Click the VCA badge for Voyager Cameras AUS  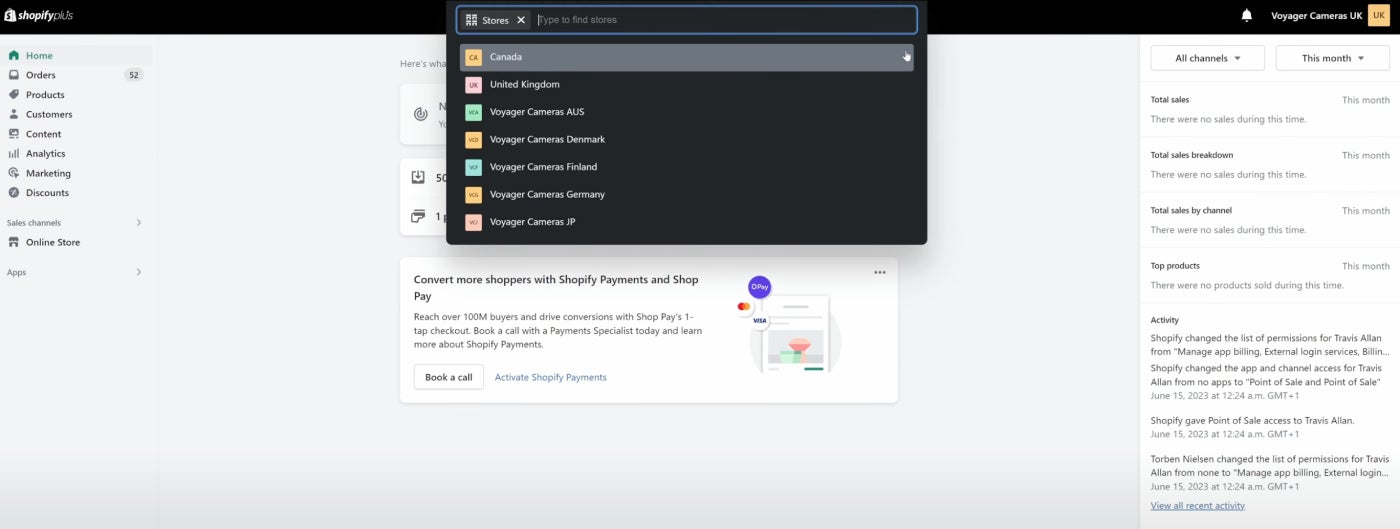coord(473,112)
